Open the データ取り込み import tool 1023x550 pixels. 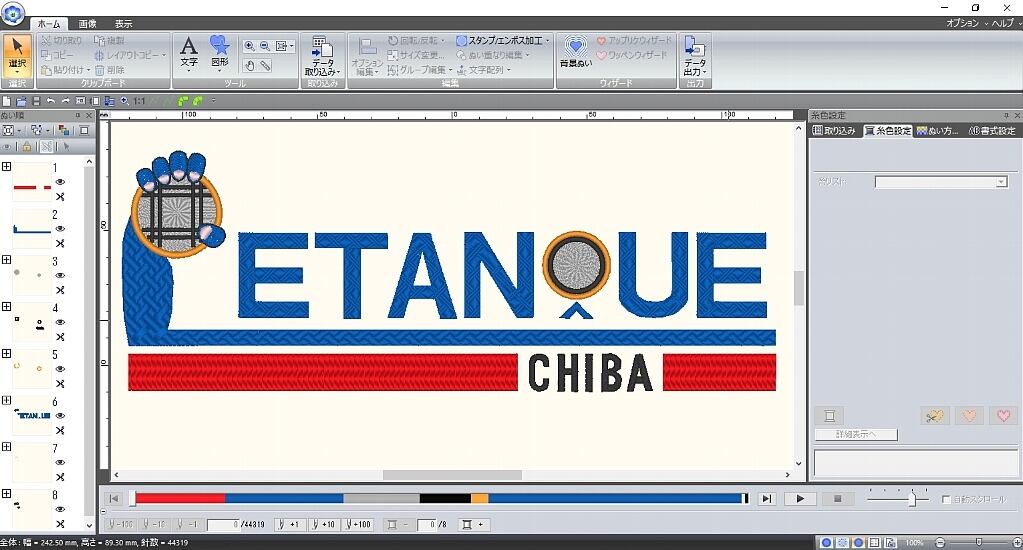(322, 56)
